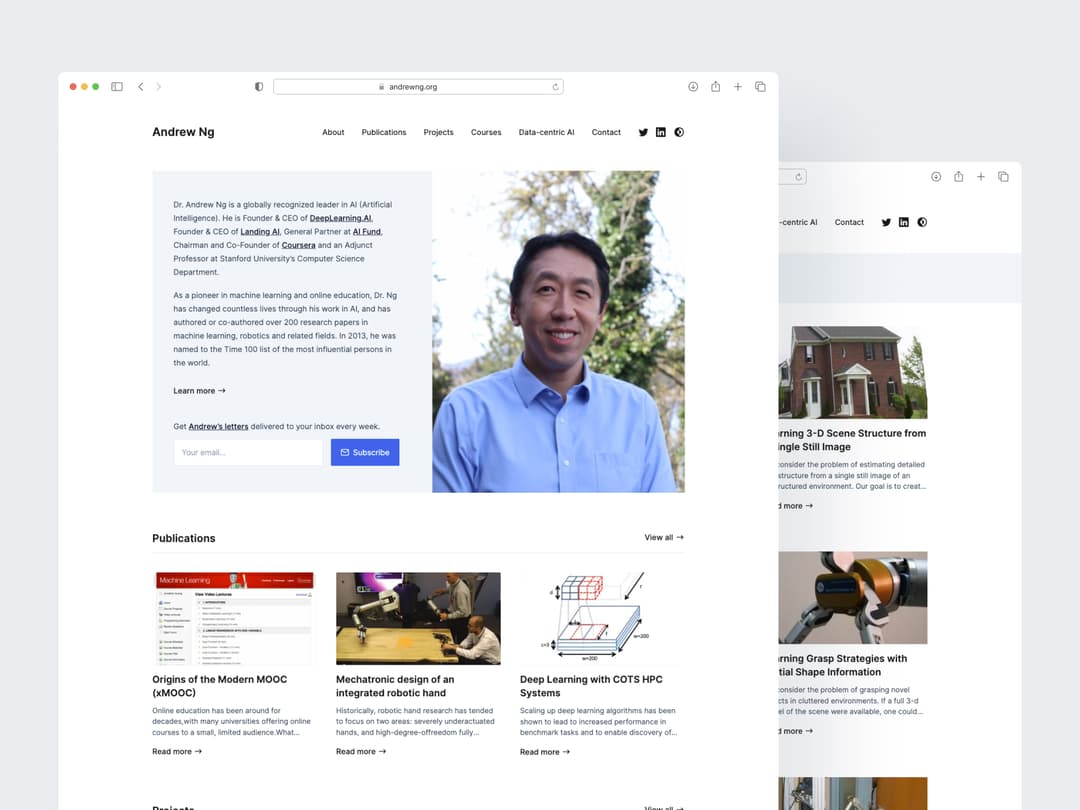Click the Share icon in the browser toolbar
1080x810 pixels.
click(x=715, y=86)
